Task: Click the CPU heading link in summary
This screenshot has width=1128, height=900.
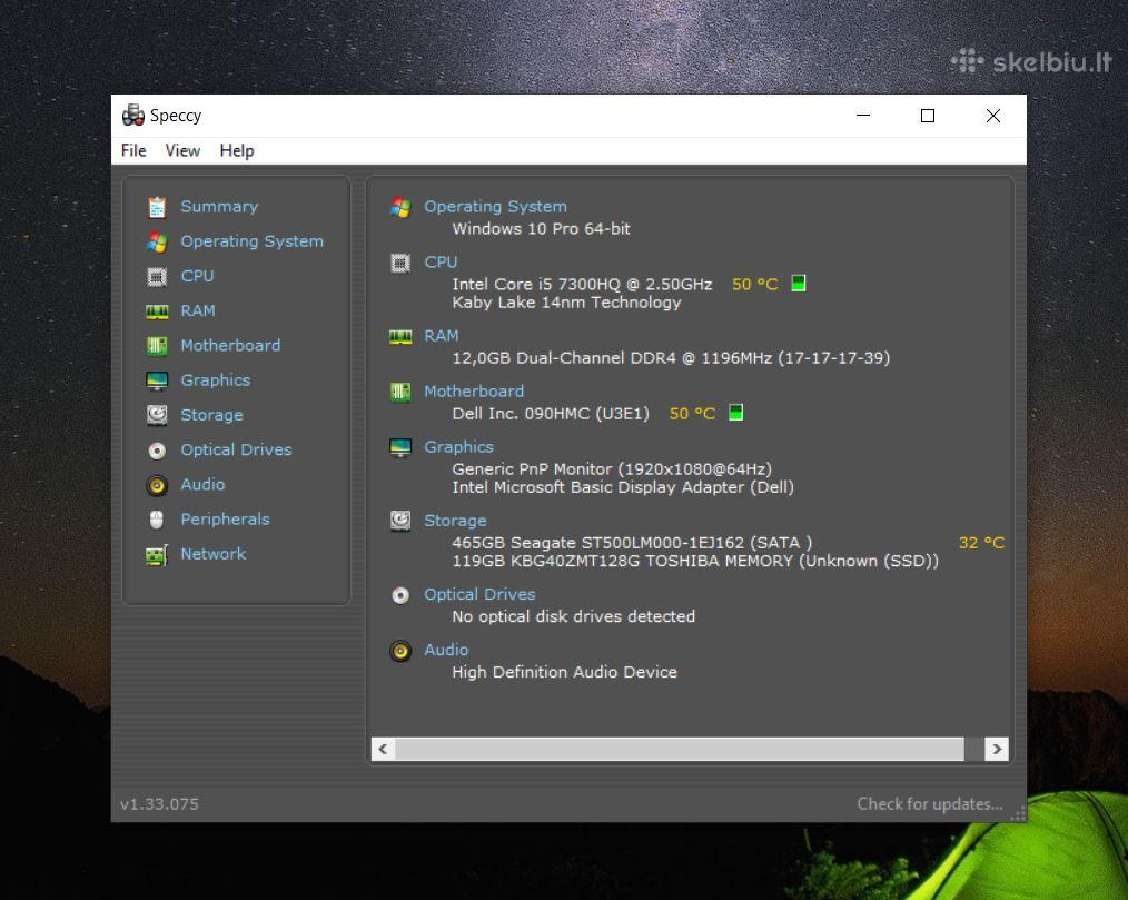Action: click(440, 262)
